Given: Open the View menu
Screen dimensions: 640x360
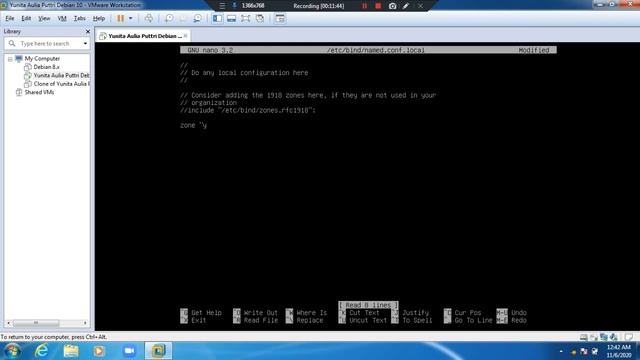Looking at the screenshot, I should (x=44, y=18).
